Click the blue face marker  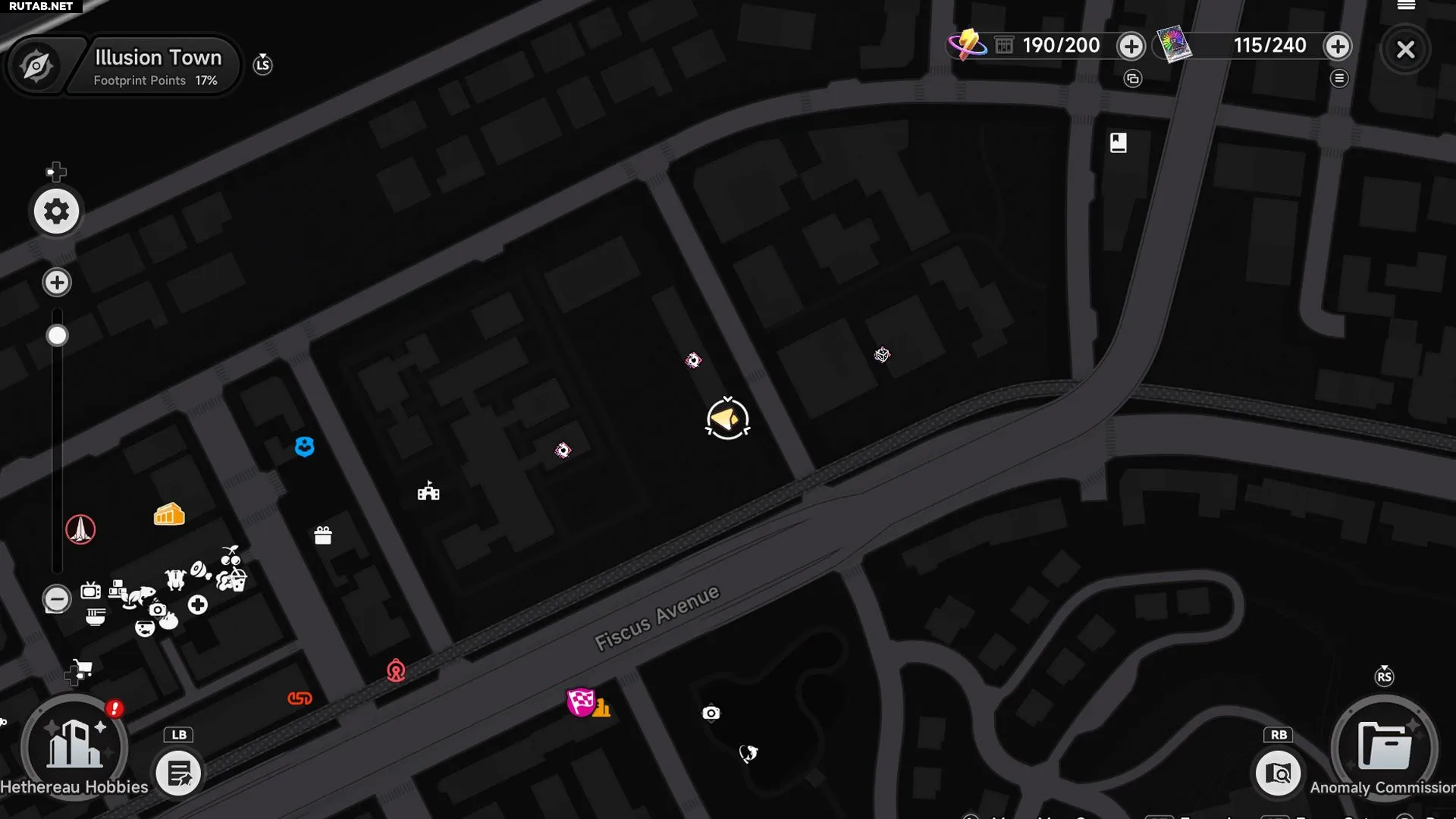(305, 447)
